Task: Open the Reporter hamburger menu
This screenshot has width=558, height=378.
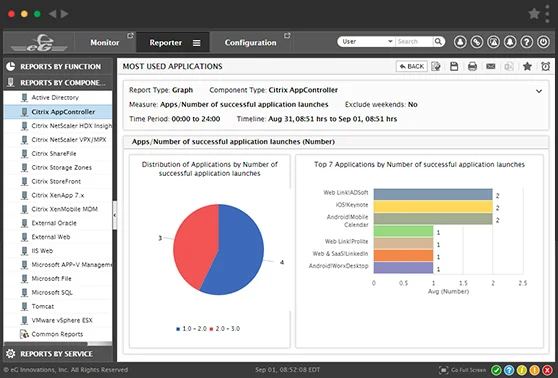Action: (196, 43)
